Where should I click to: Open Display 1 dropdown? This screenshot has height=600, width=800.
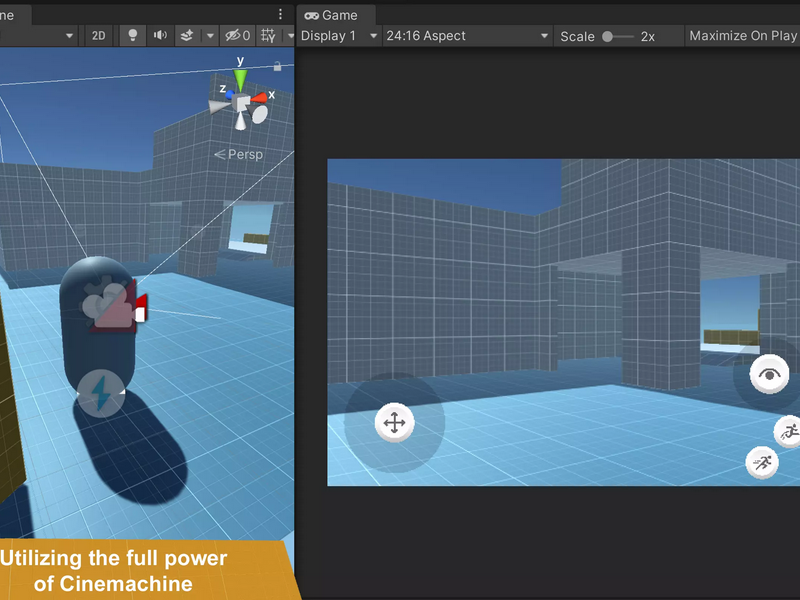click(x=339, y=36)
